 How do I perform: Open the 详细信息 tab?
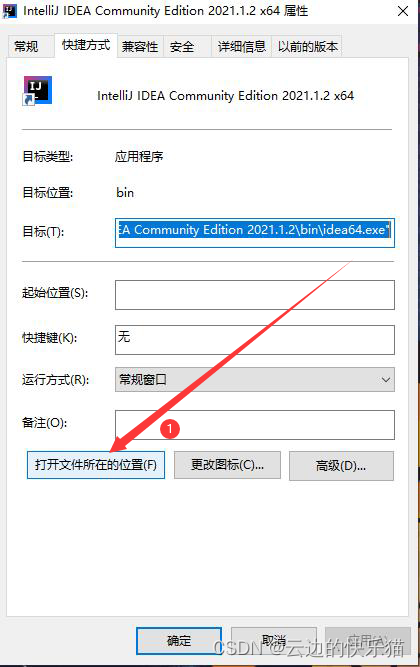242,46
